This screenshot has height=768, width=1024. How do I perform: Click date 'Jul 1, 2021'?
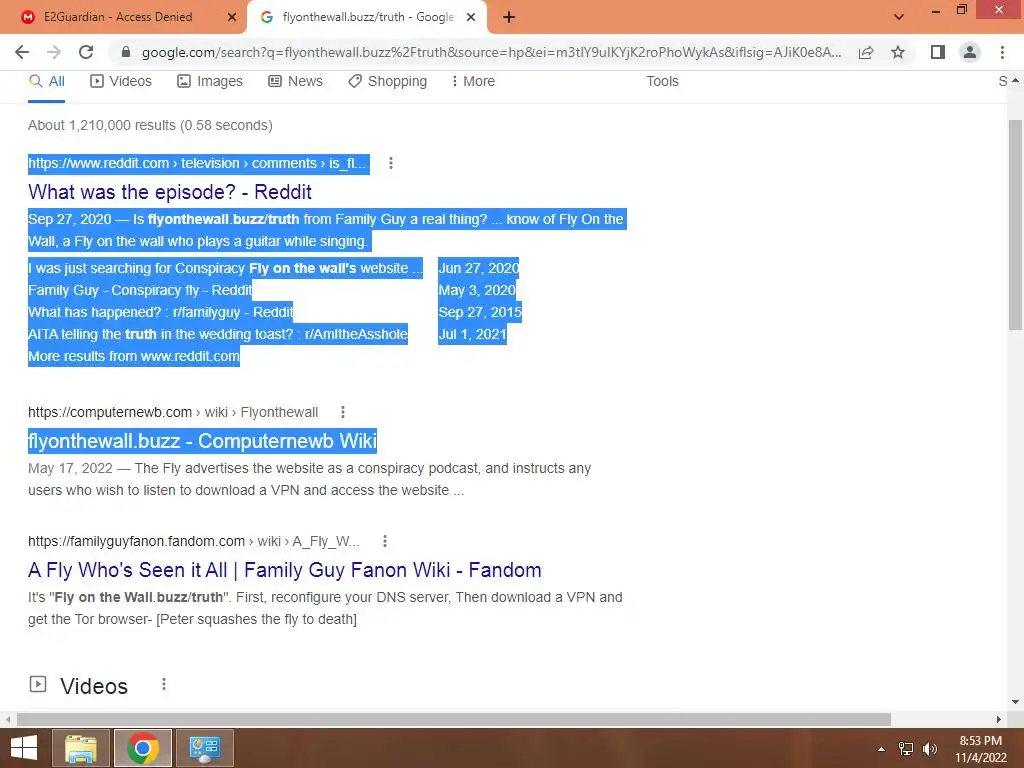[472, 334]
